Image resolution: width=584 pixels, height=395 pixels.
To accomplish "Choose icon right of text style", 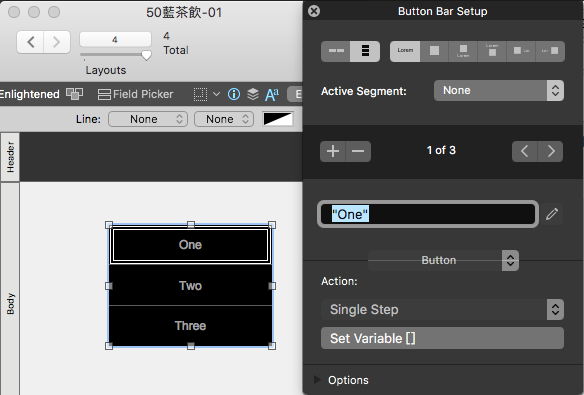I will (x=550, y=51).
